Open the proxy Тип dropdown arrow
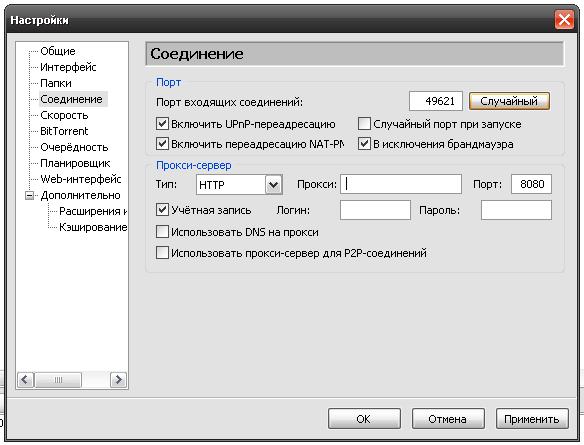The height and width of the screenshot is (445, 584). coord(274,184)
